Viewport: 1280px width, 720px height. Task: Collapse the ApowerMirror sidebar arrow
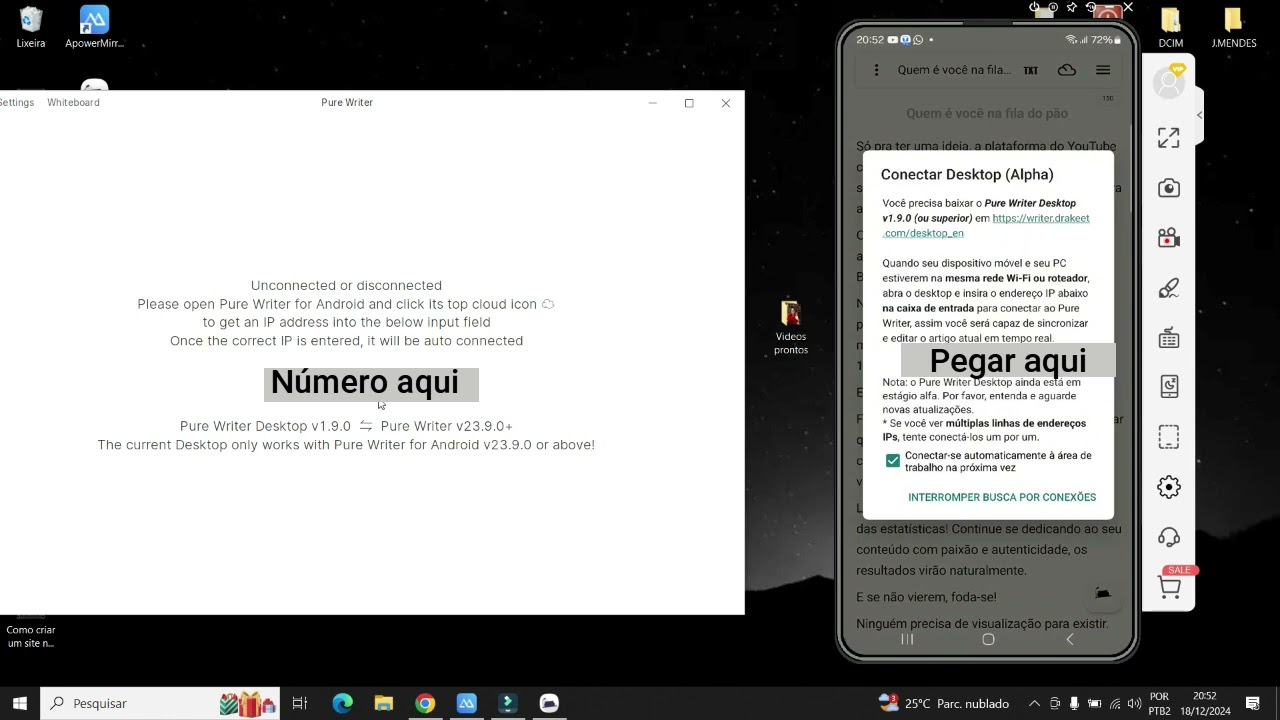(x=1199, y=115)
